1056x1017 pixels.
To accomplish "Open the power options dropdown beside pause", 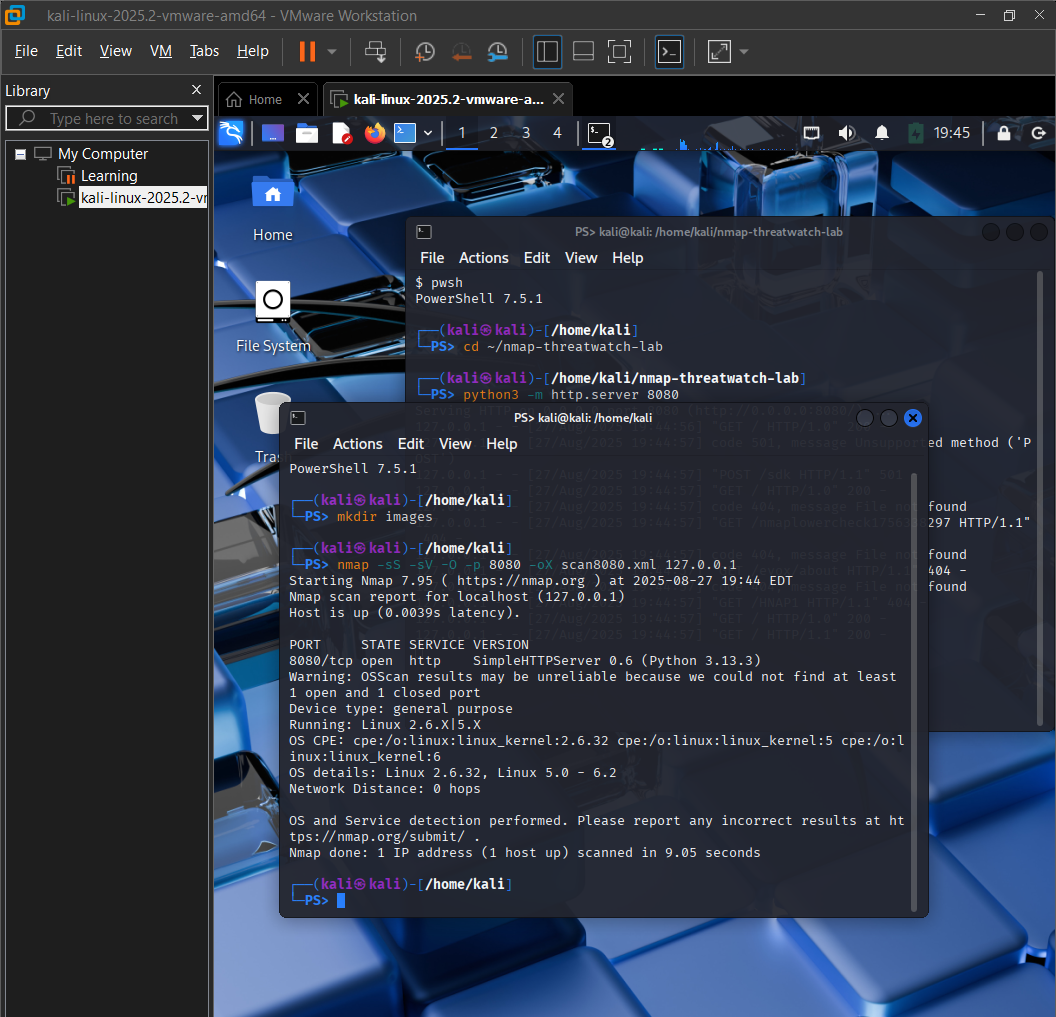I will pos(332,51).
